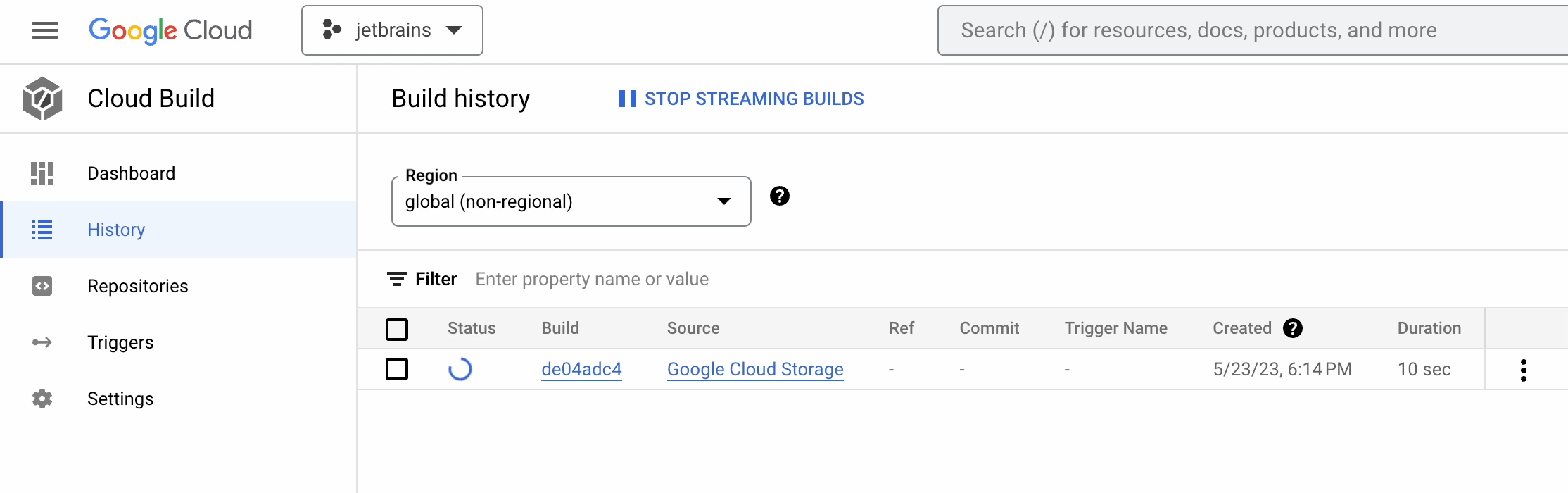Click the Settings gear icon
1568x493 pixels.
tap(42, 399)
